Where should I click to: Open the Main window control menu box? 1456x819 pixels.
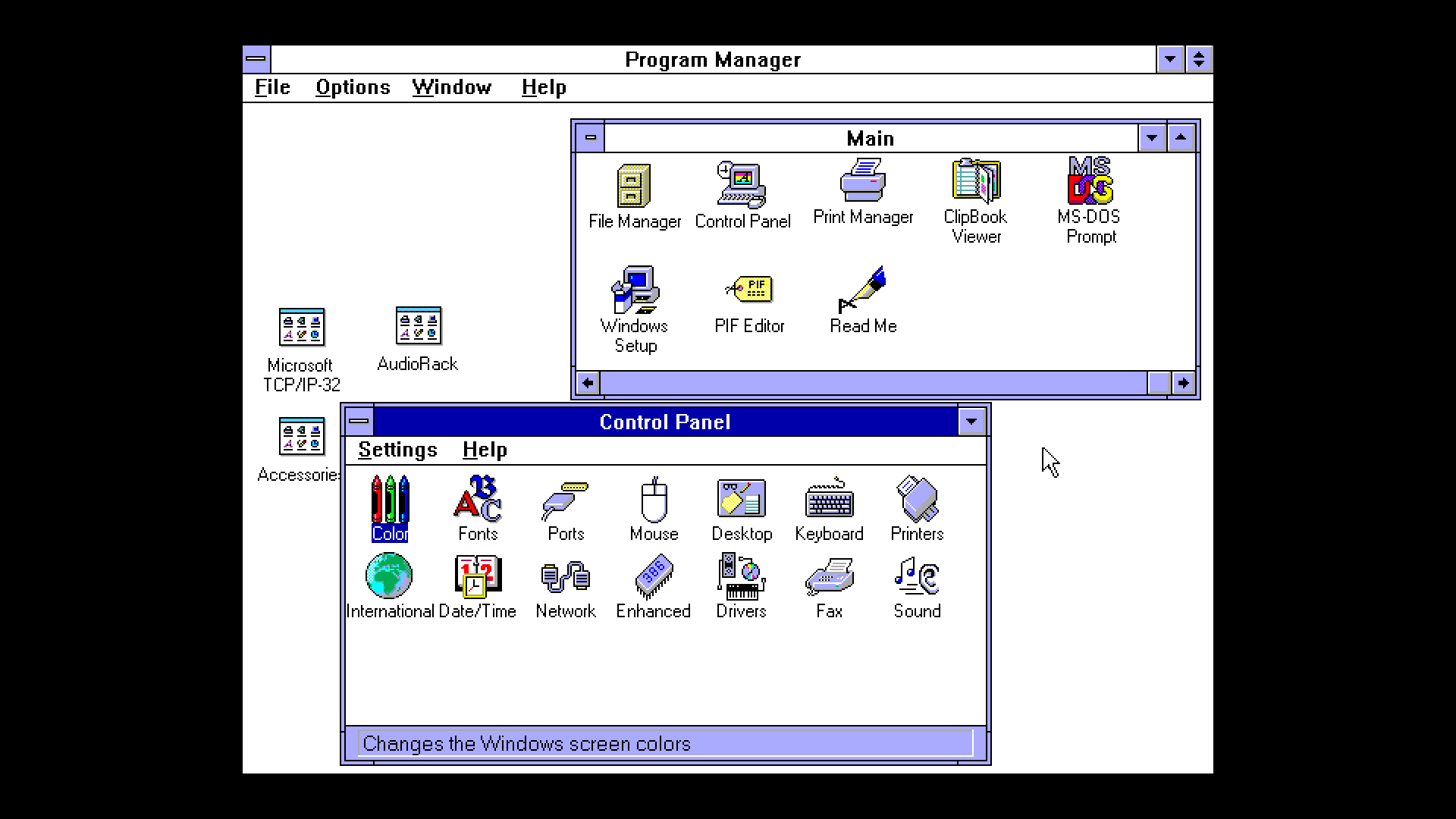(x=591, y=138)
